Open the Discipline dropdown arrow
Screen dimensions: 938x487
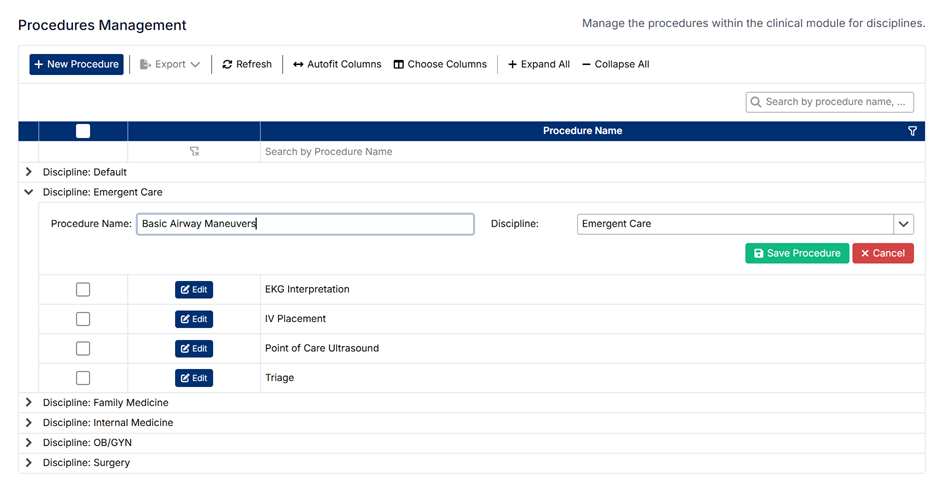(x=903, y=225)
